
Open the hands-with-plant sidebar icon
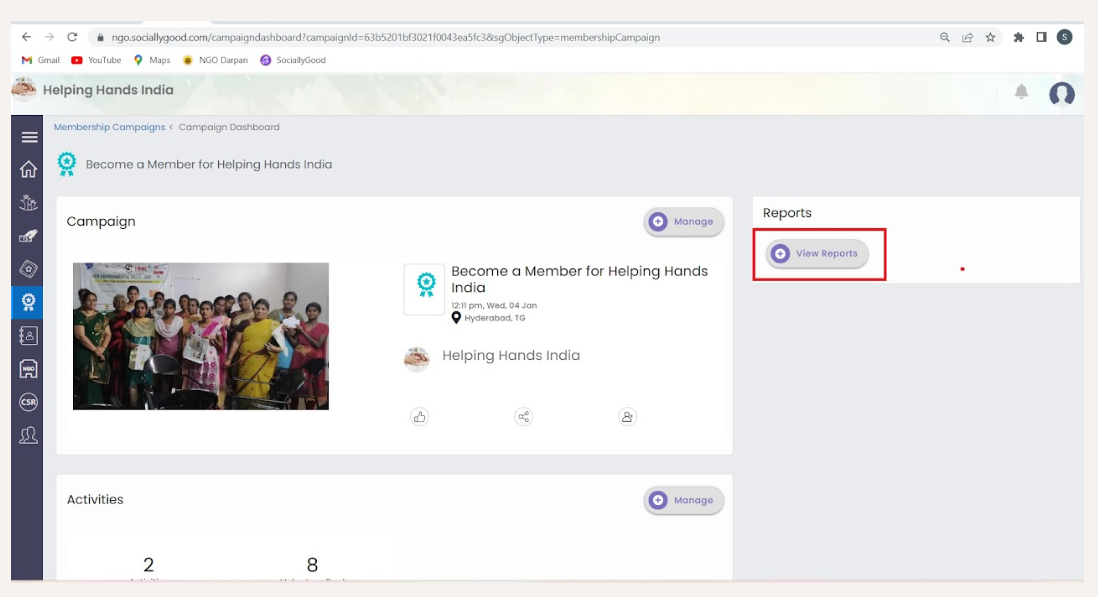tap(29, 203)
